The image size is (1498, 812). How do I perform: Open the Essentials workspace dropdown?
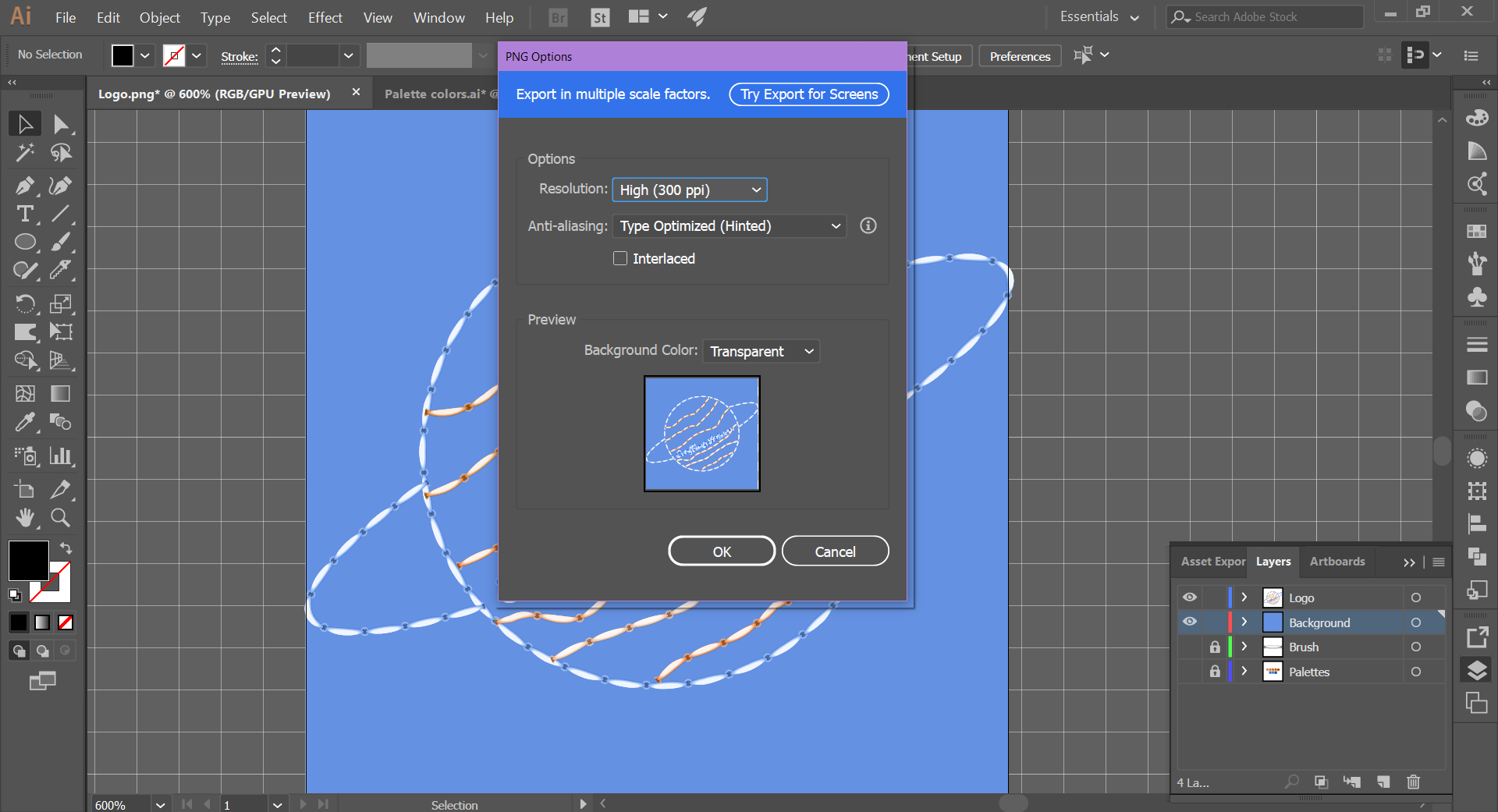pyautogui.click(x=1099, y=16)
